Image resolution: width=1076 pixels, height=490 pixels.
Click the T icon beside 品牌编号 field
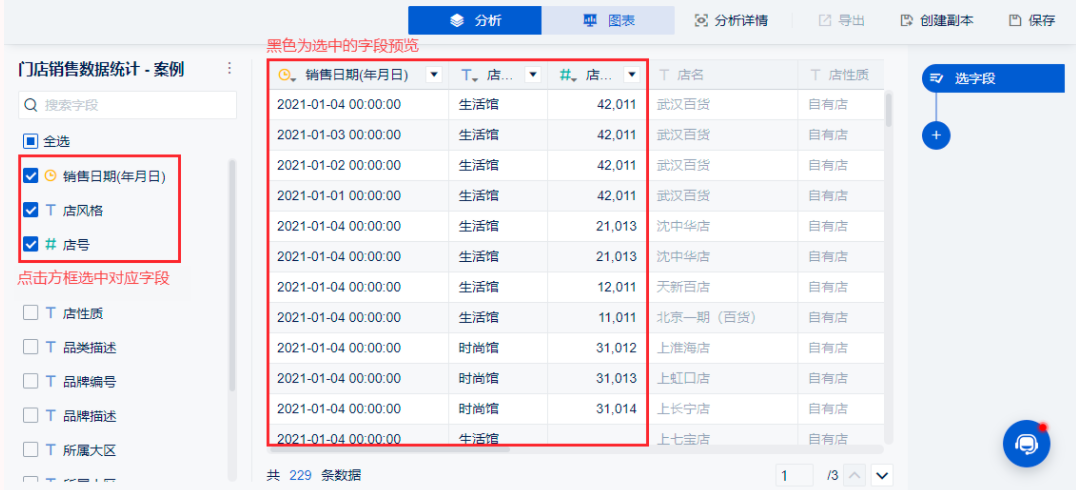click(50, 381)
